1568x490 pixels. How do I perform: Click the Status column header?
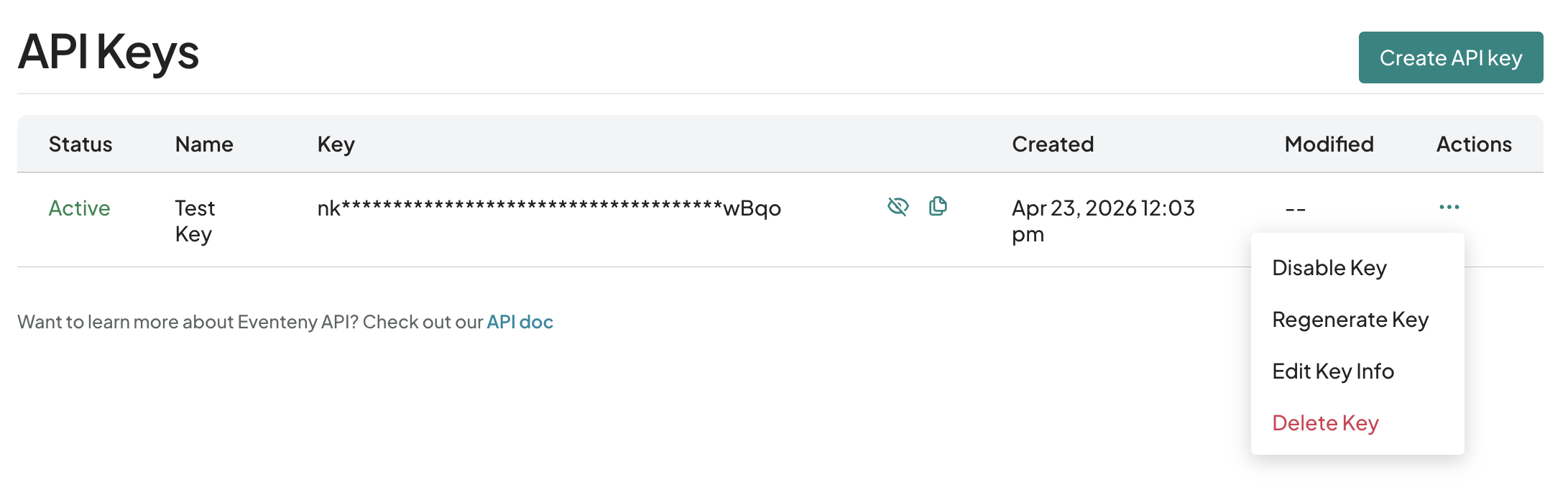80,144
